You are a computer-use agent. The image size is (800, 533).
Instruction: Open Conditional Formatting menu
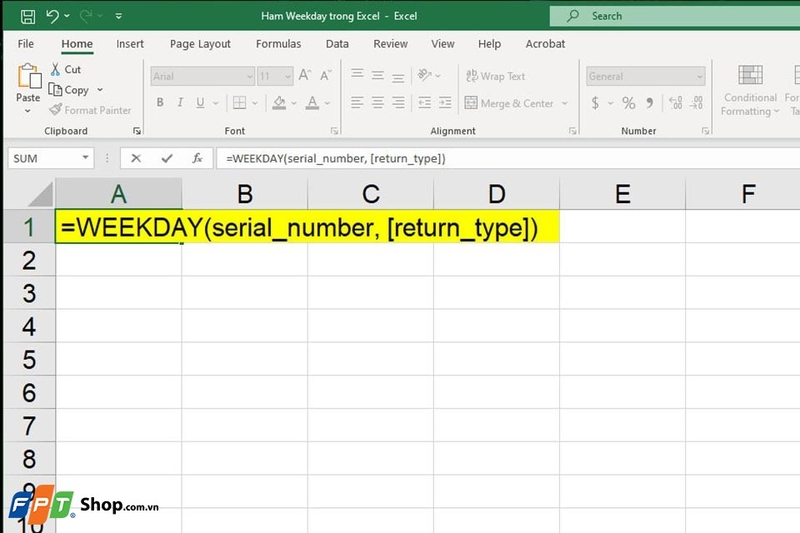point(750,91)
